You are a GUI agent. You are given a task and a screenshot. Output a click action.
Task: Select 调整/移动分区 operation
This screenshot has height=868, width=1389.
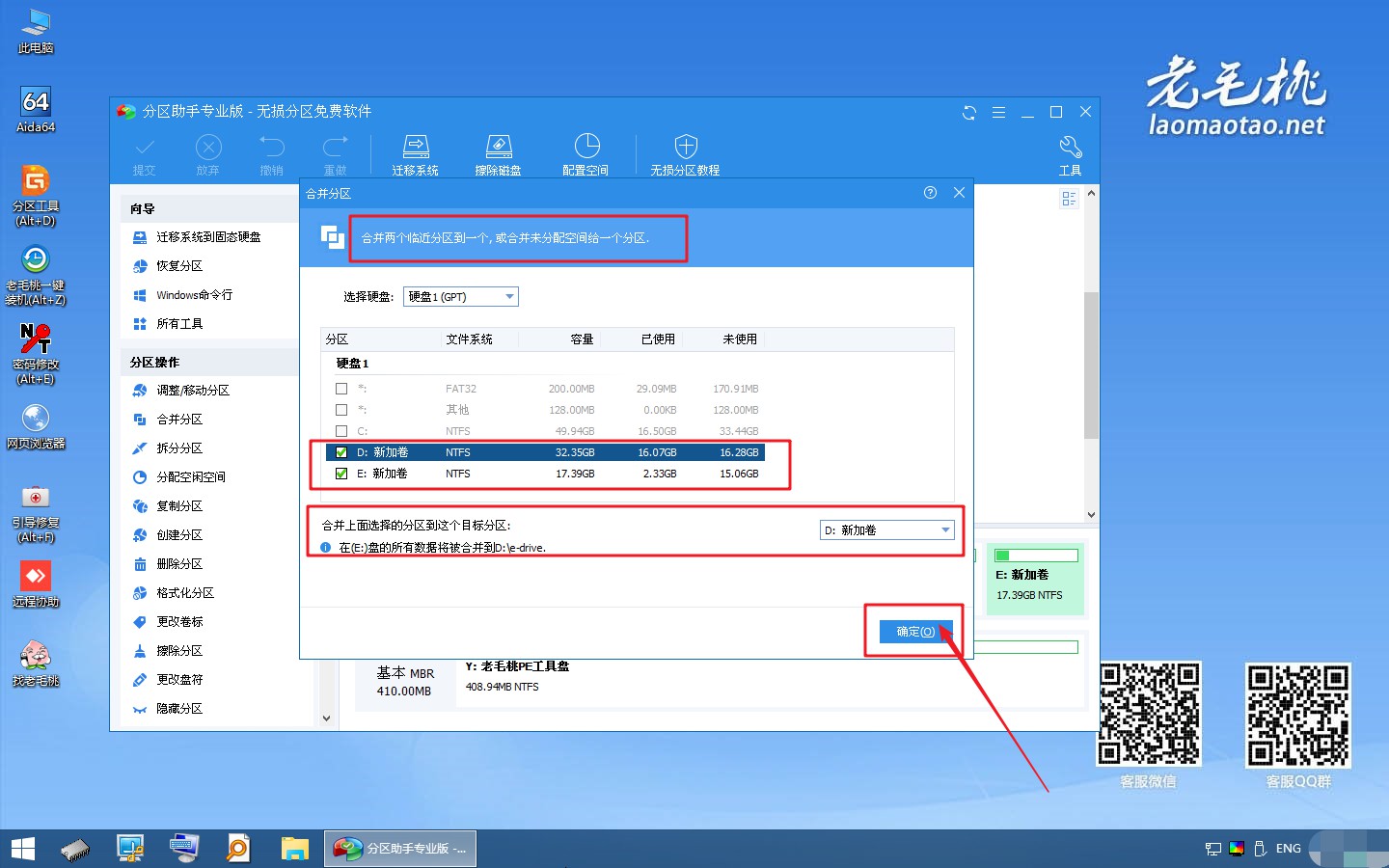click(x=193, y=391)
